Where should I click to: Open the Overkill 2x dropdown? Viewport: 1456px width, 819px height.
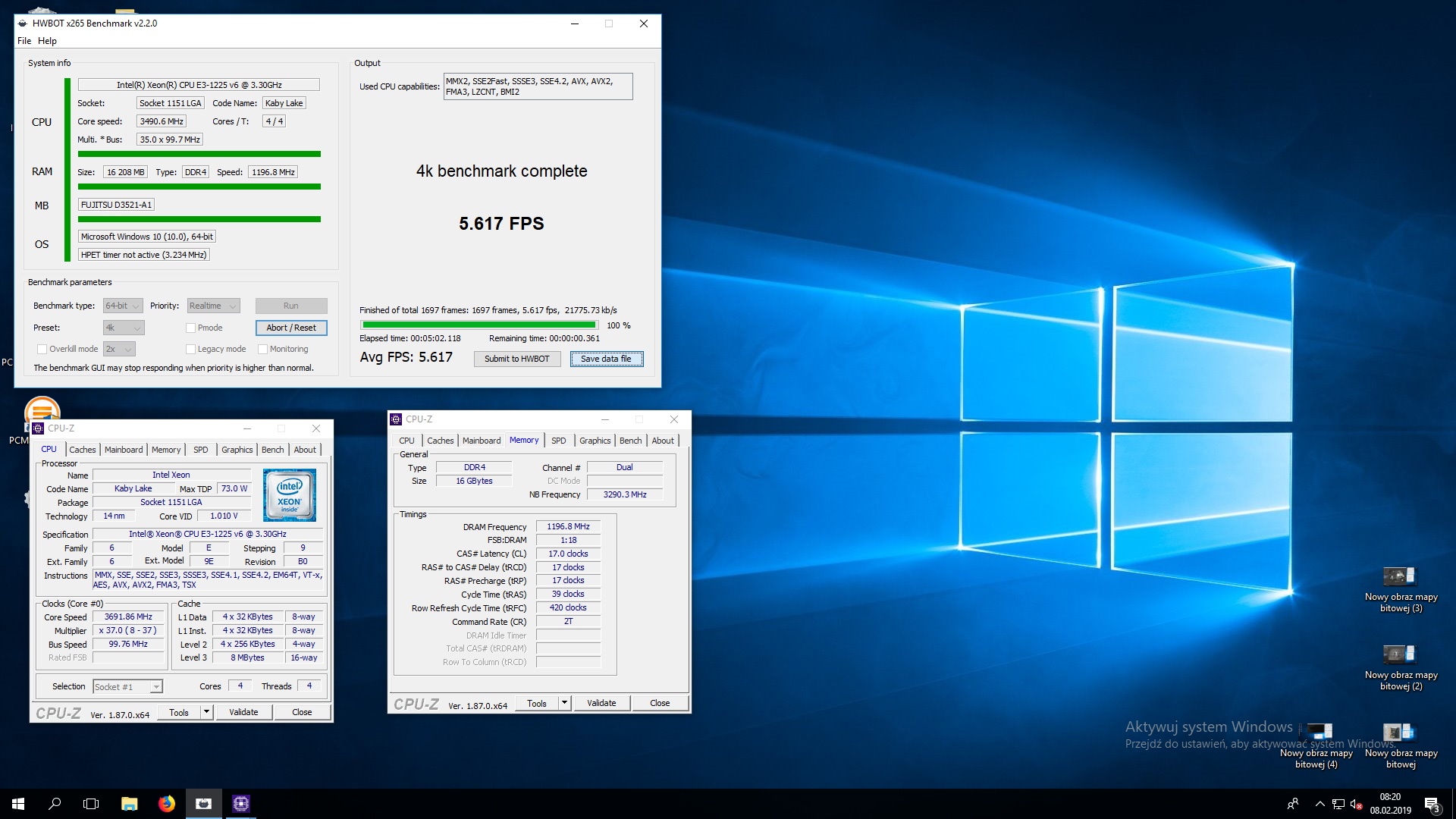119,349
